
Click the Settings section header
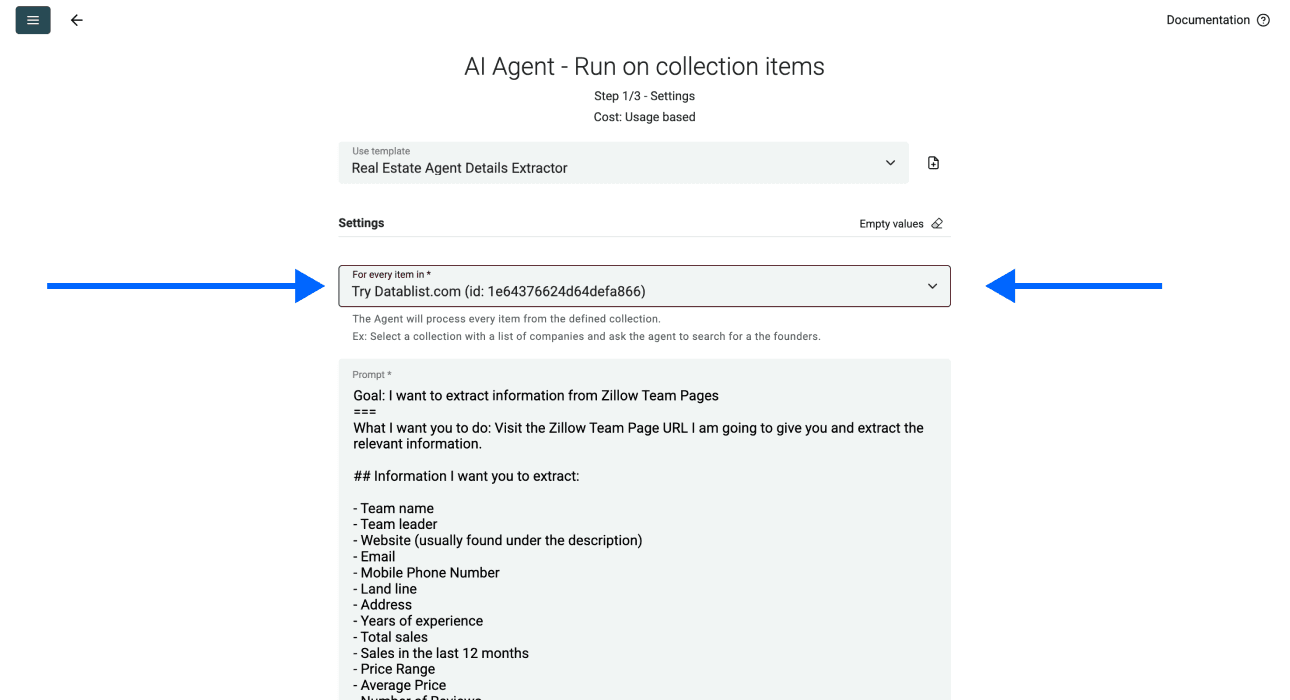pyautogui.click(x=361, y=222)
